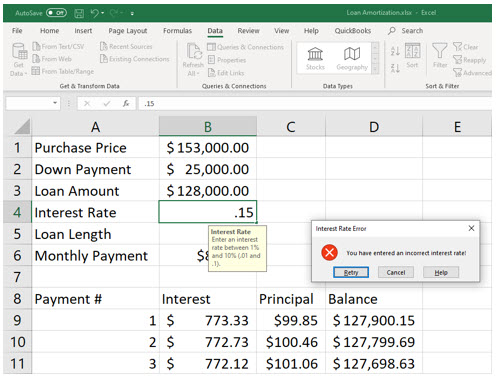Click balance cell $127,698.63
The height and width of the screenshot is (378, 498).
[x=374, y=364]
